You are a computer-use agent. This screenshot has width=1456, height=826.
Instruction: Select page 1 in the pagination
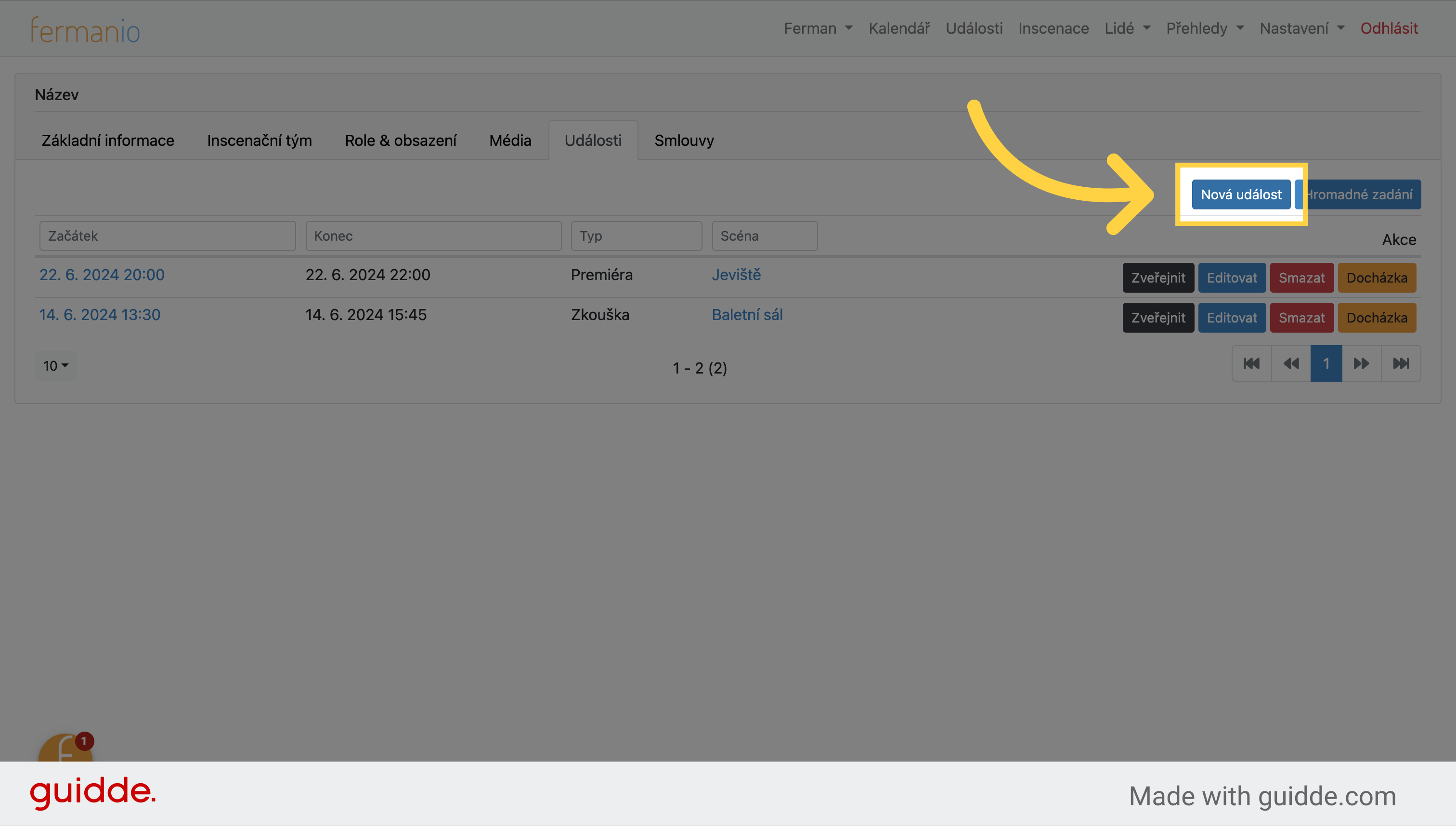pyautogui.click(x=1326, y=363)
